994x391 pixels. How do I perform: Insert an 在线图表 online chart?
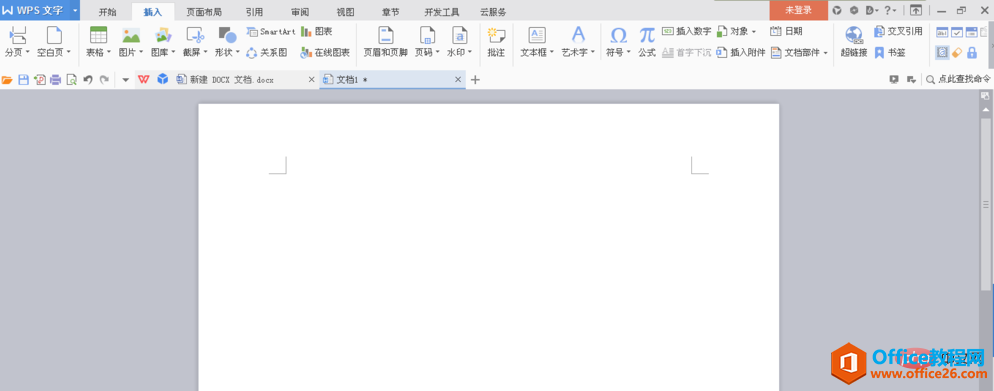coord(325,53)
